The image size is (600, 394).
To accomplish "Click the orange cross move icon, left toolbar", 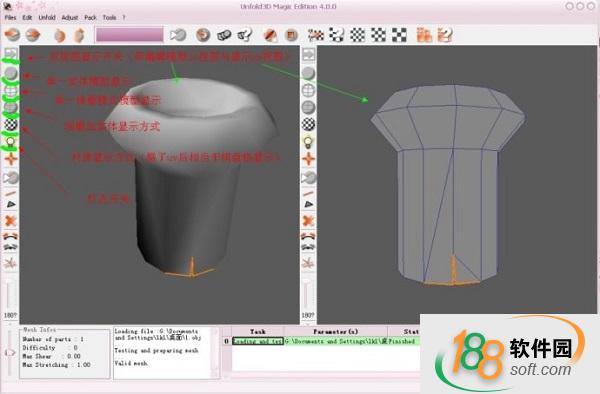I will 11,159.
